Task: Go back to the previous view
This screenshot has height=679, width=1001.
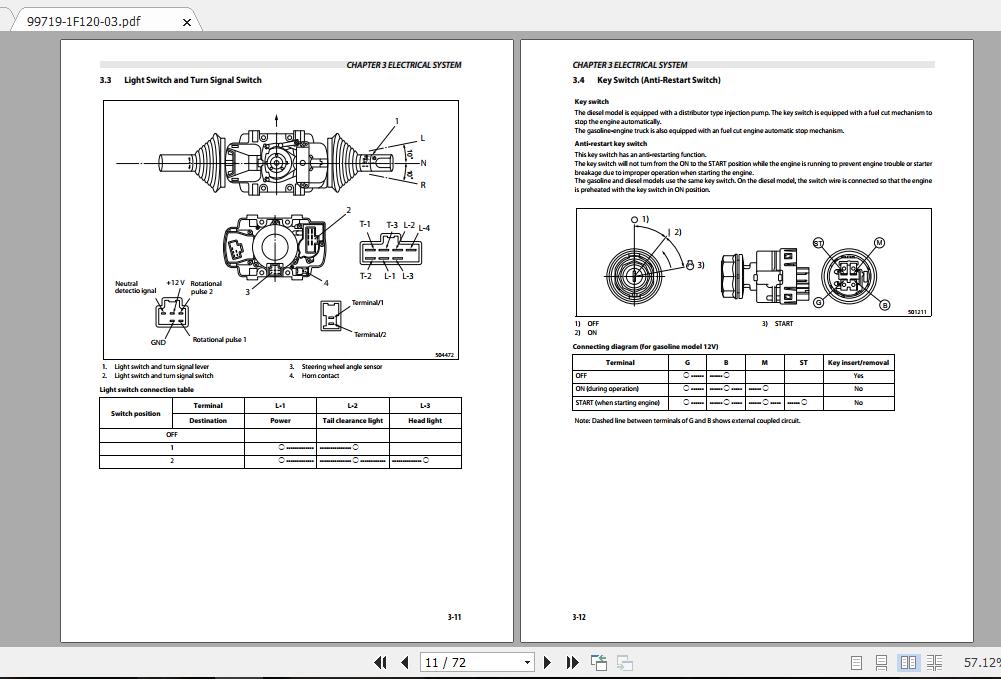Action: tap(598, 662)
